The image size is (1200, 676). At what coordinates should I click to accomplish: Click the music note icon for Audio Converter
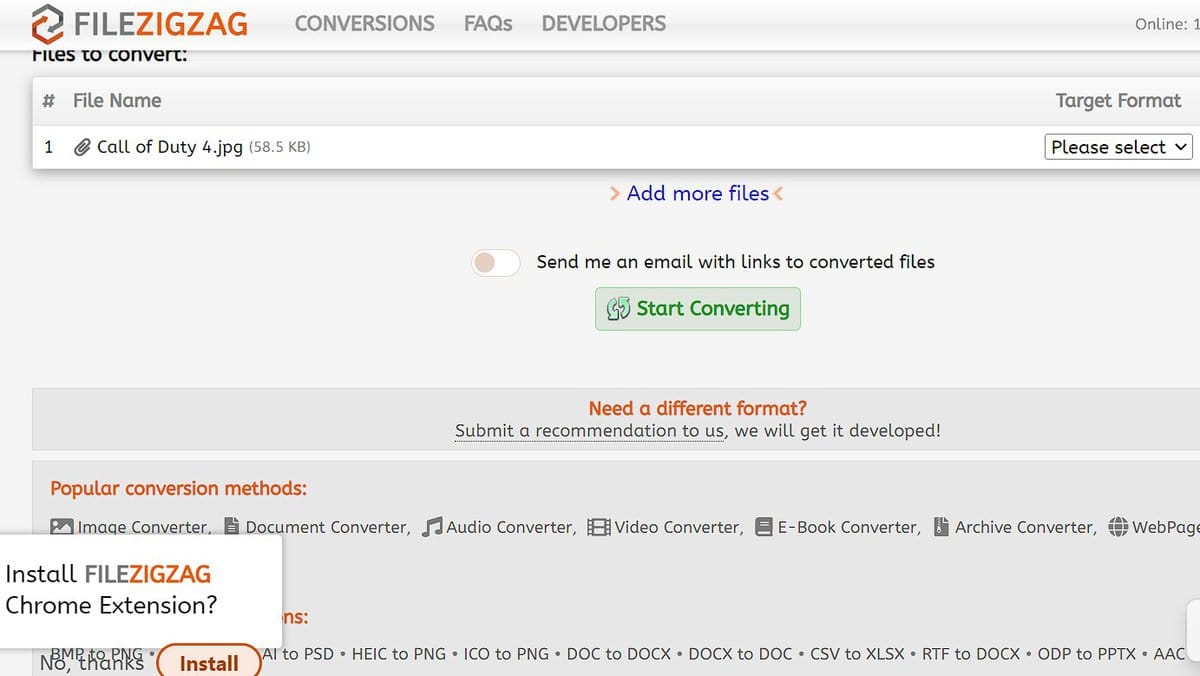432,526
